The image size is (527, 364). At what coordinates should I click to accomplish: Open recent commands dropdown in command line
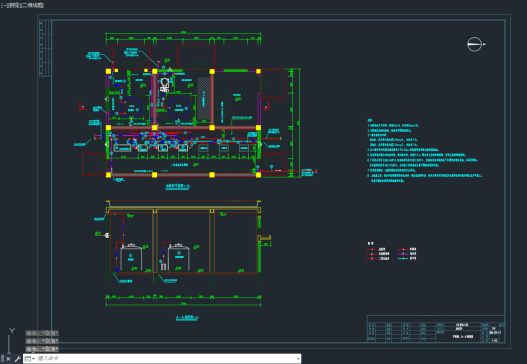pyautogui.click(x=30, y=359)
